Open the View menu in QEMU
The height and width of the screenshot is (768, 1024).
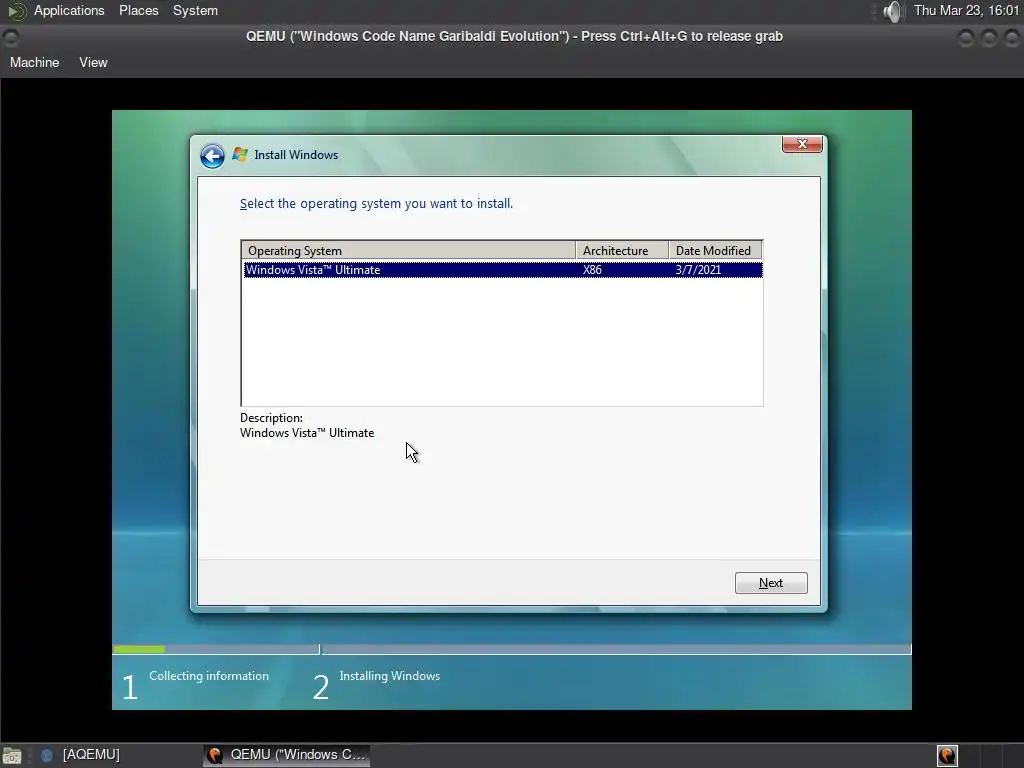93,63
